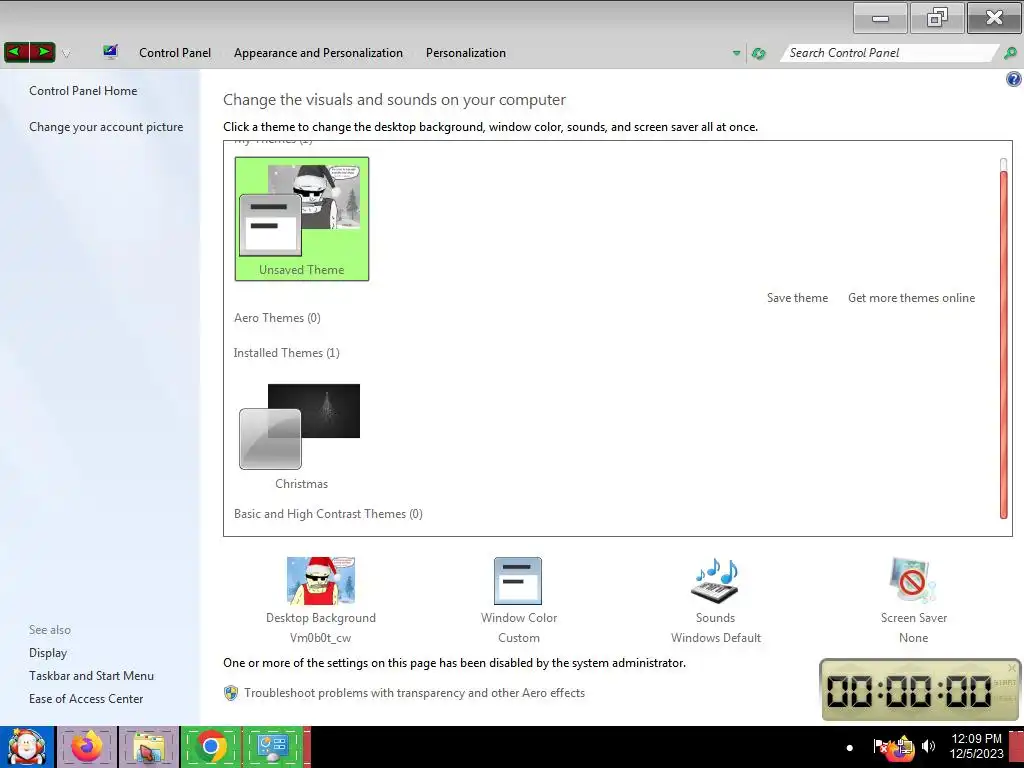
Task: Open File Explorer from the taskbar
Action: click(x=149, y=747)
